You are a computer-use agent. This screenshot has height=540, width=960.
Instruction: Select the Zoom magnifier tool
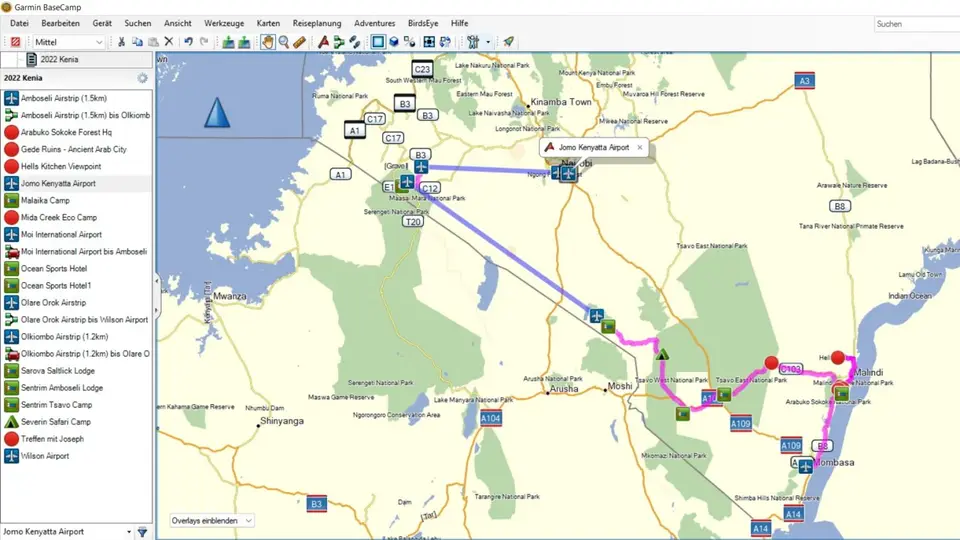point(283,42)
